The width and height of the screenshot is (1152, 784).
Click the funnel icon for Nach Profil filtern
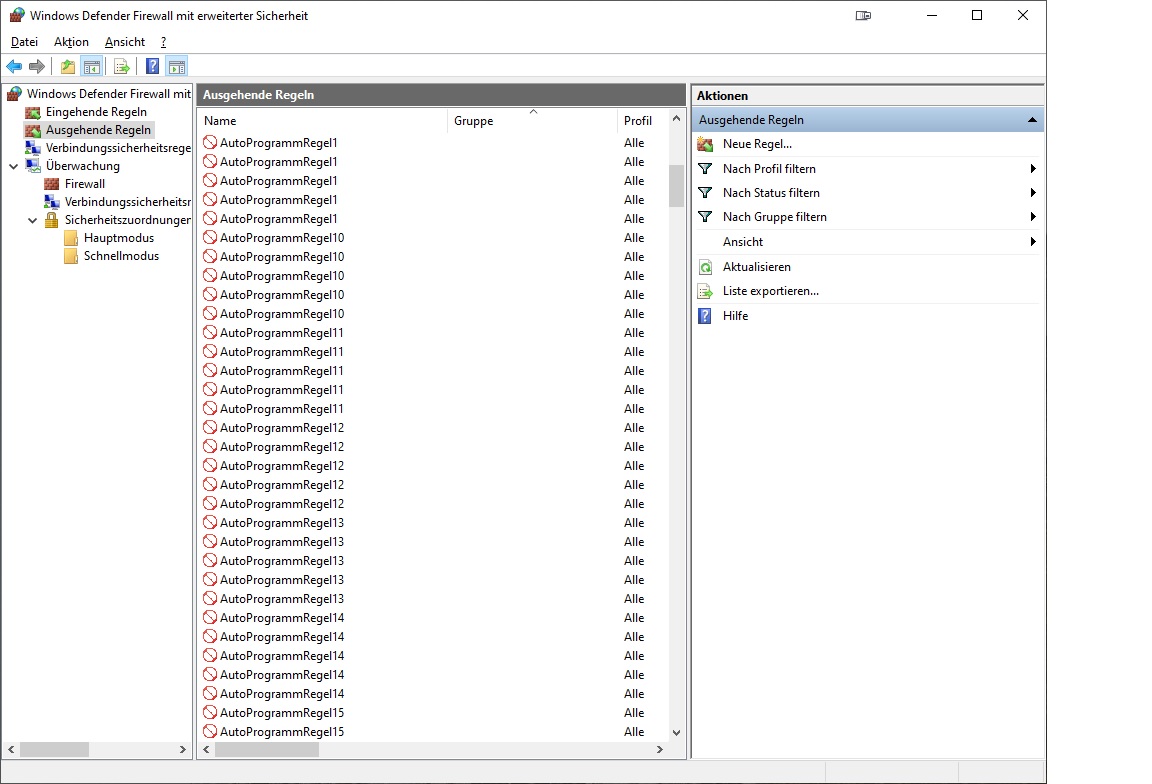(x=705, y=169)
